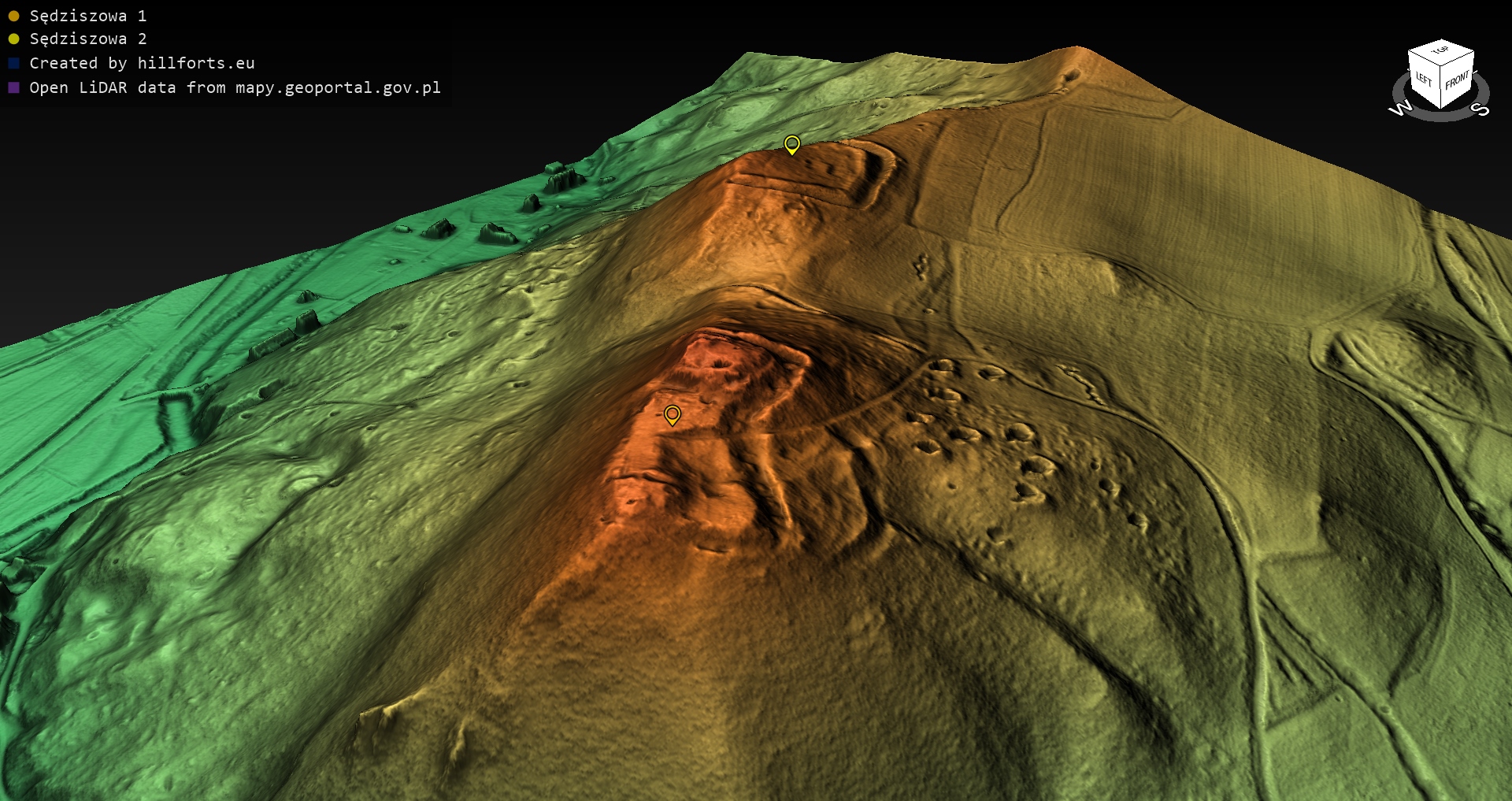Click the TOP face of the view cube
Image resolution: width=1512 pixels, height=801 pixels.
point(1440,50)
